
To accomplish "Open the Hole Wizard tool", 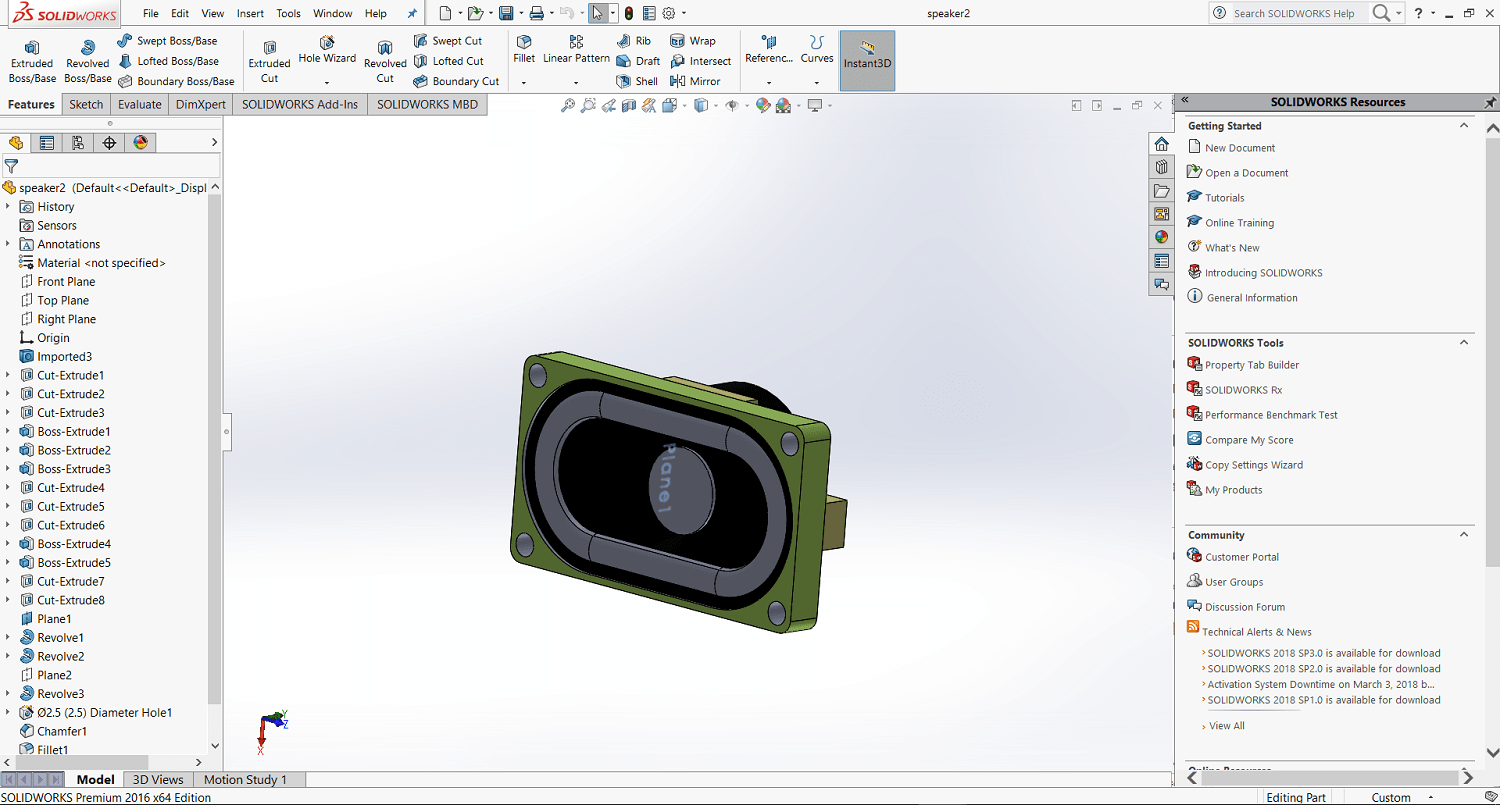I will (327, 50).
